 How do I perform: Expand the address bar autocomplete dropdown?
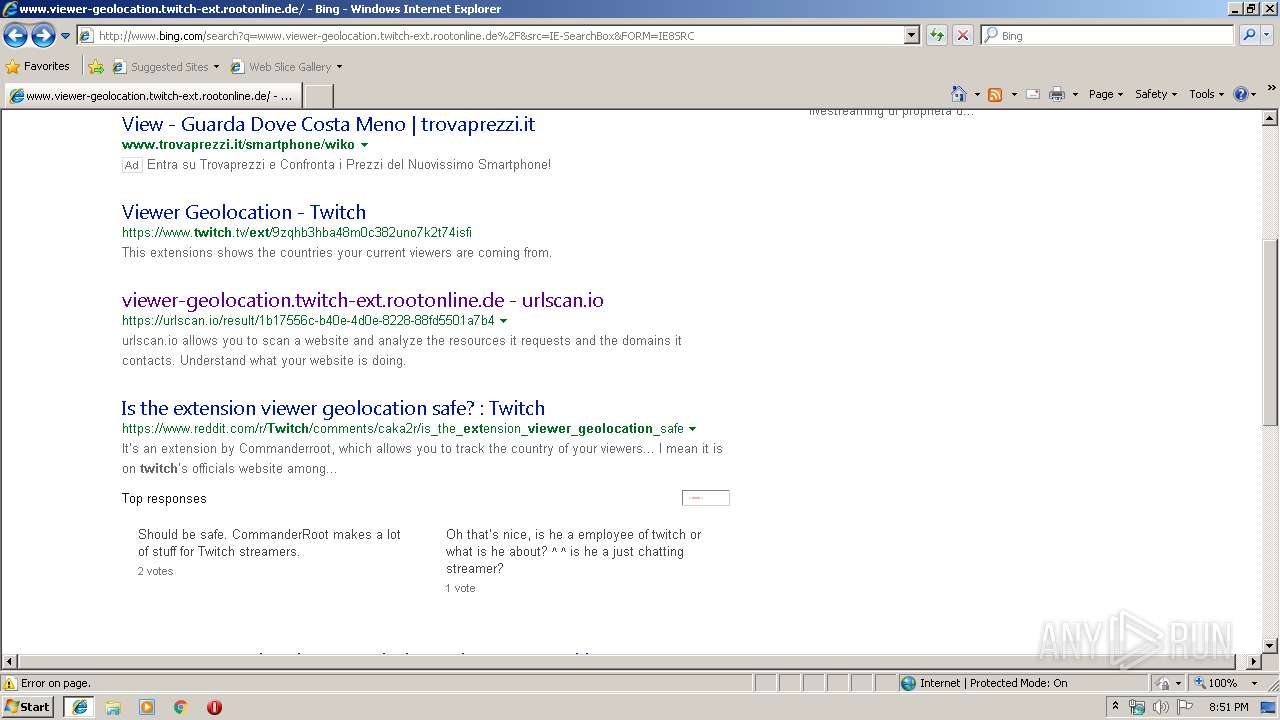pyautogui.click(x=911, y=36)
